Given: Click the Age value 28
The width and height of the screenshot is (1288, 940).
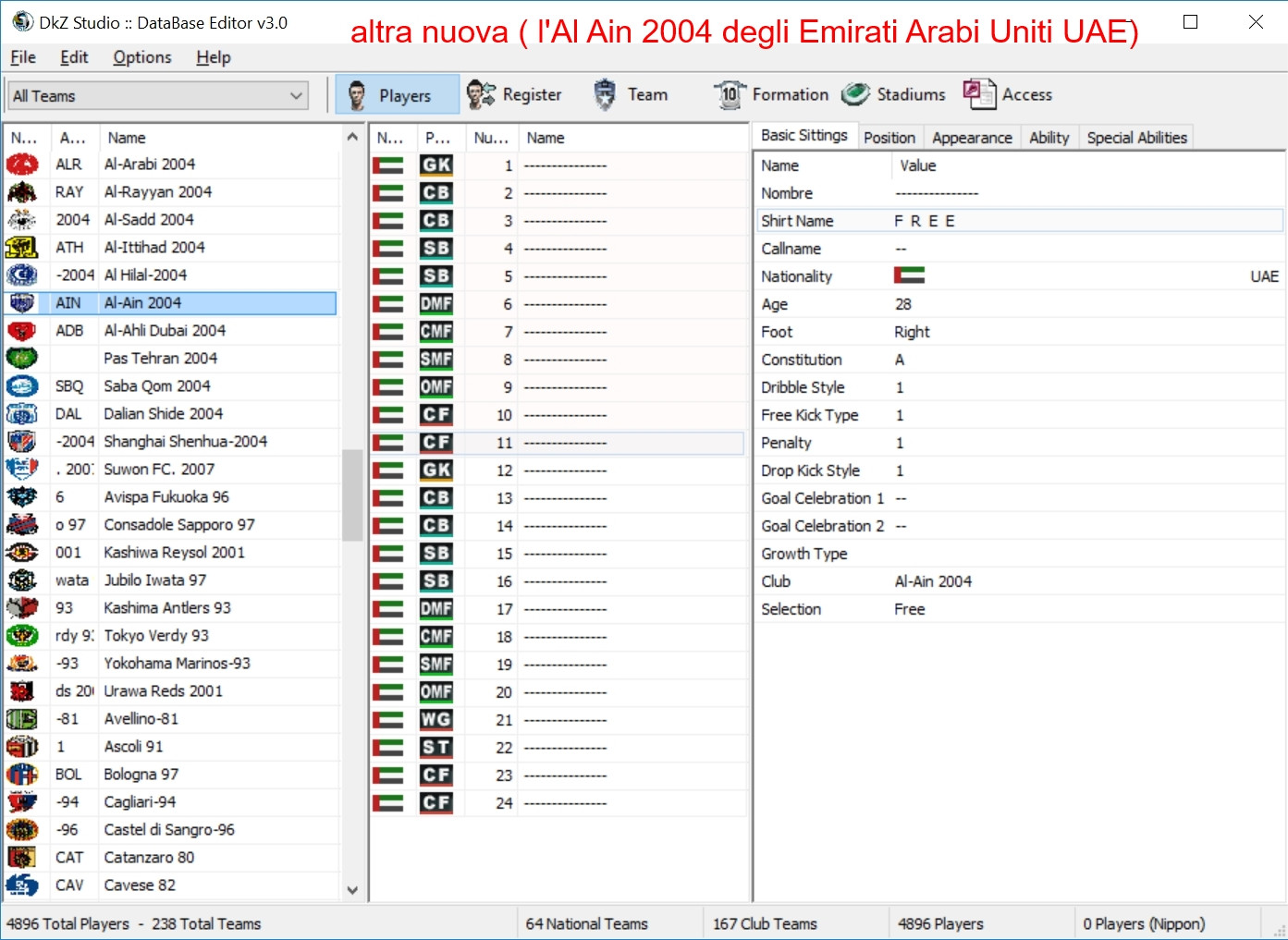Looking at the screenshot, I should pyautogui.click(x=903, y=304).
